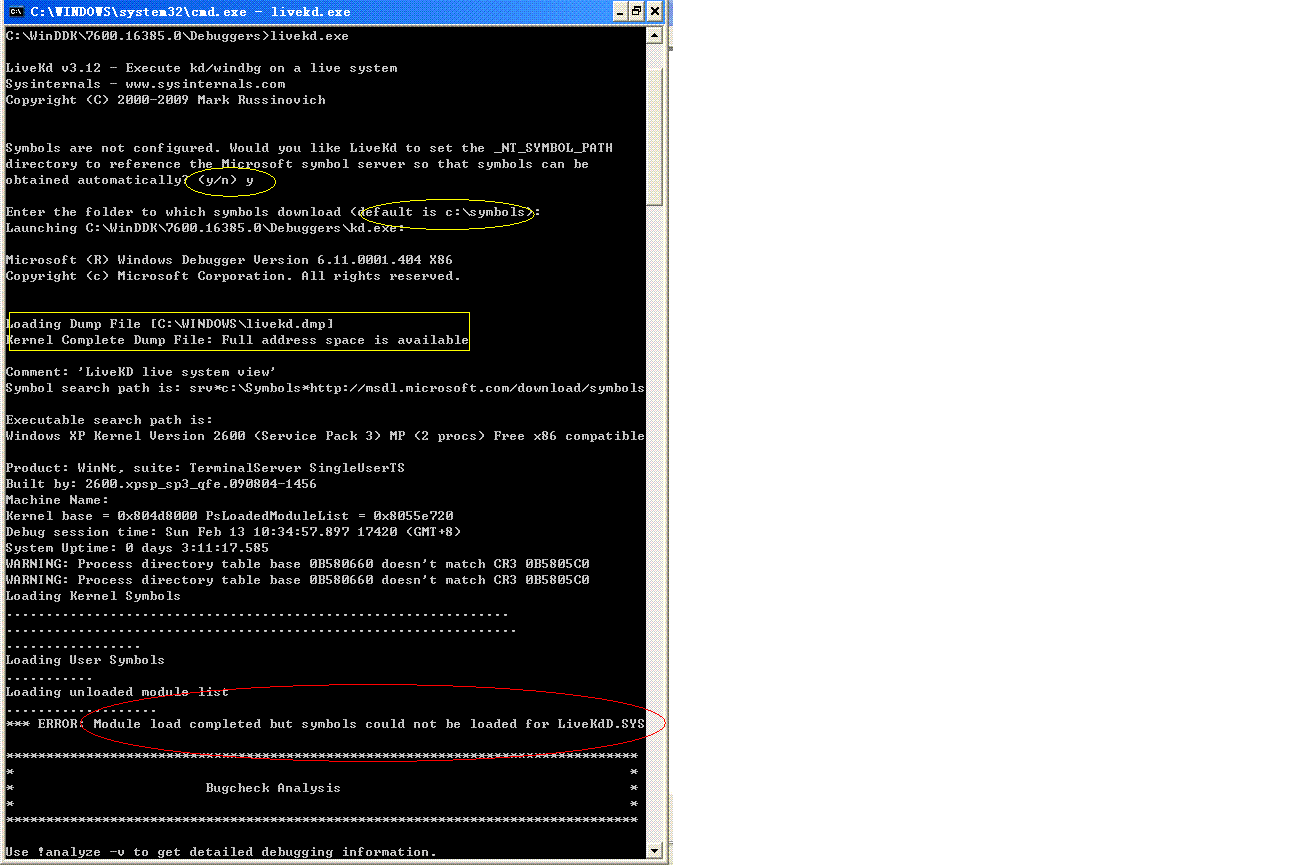Click the "*** ERROR: Module load completed" line
The height and width of the screenshot is (865, 1300).
tap(326, 724)
